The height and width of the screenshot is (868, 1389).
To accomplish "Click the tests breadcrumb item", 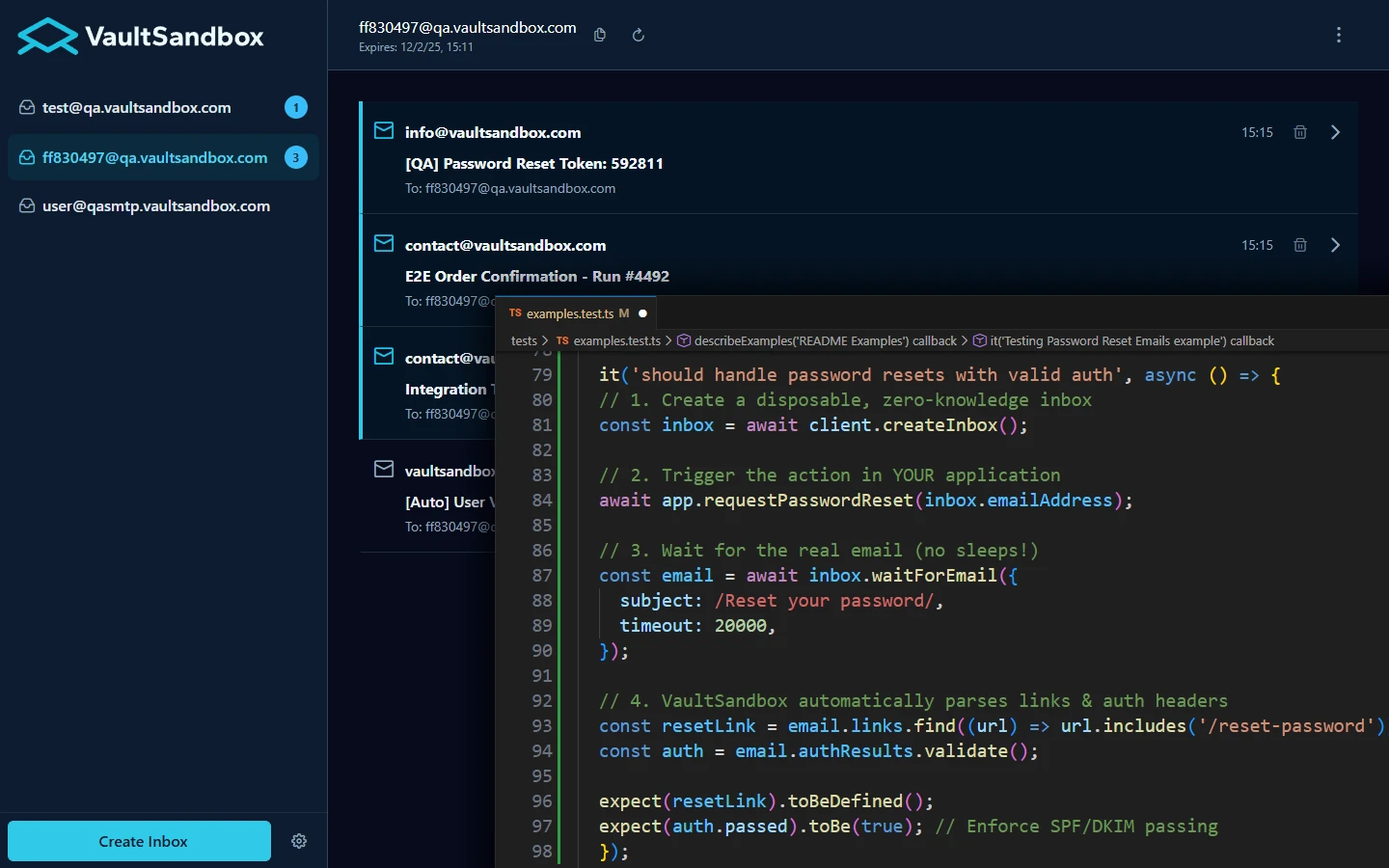I will 524,340.
